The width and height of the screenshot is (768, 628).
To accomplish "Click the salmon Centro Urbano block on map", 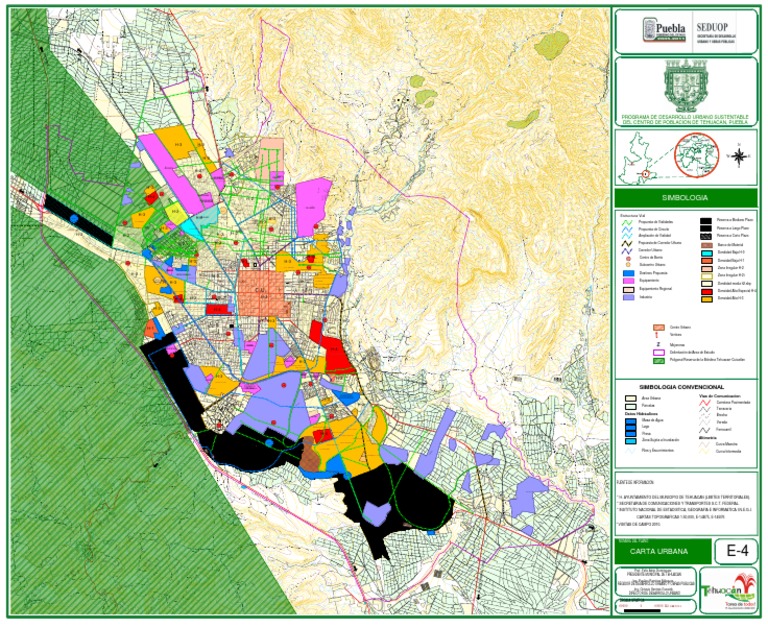I will click(262, 293).
